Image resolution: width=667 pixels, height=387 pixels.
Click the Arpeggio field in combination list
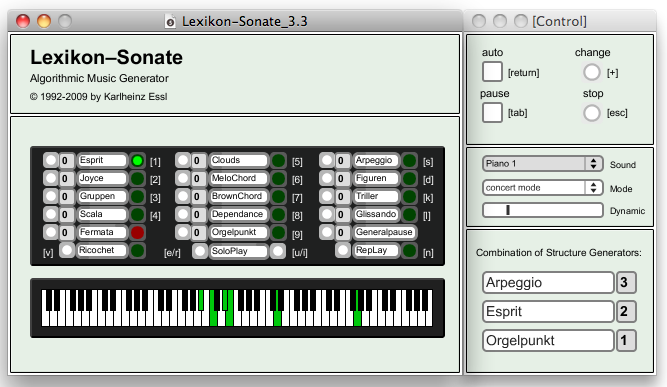[x=548, y=282]
